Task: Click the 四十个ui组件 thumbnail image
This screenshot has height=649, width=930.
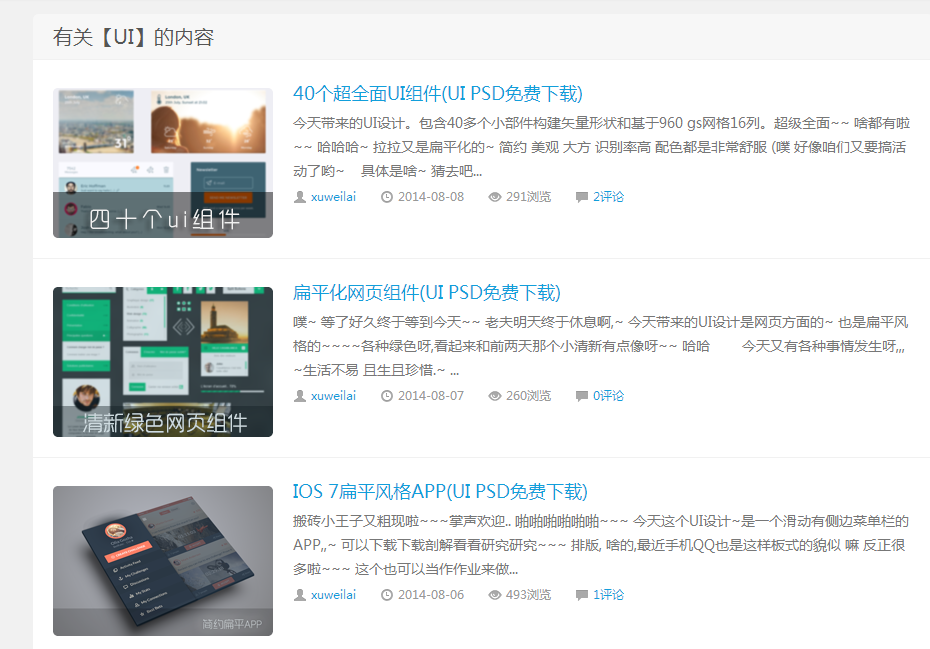Action: point(162,162)
